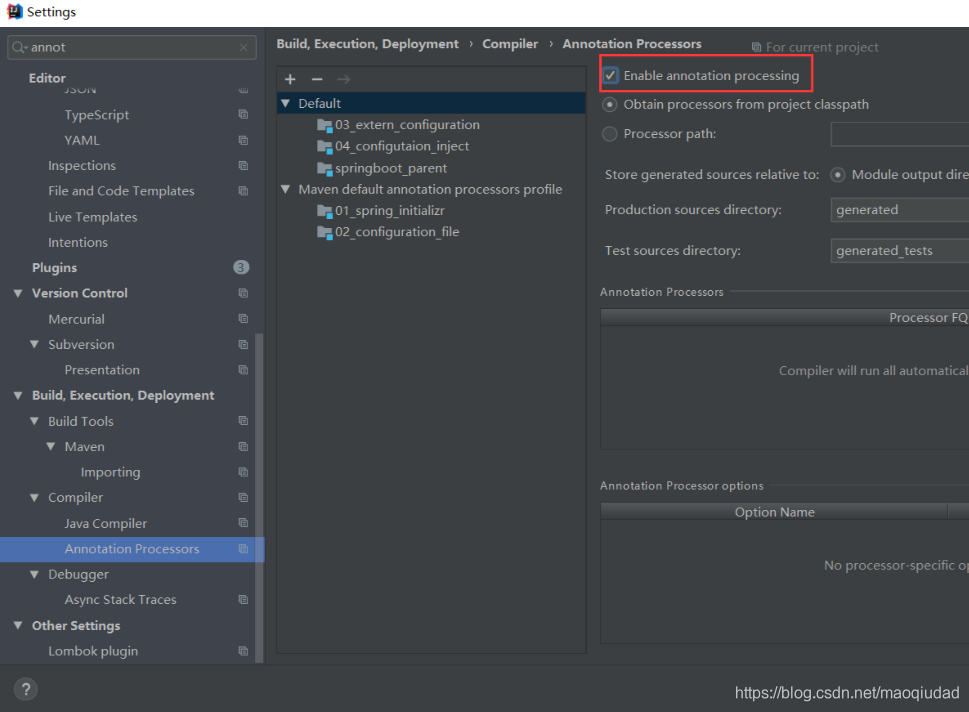The height and width of the screenshot is (712, 969).
Task: Collapse Maven default annotation processors profile
Action: tap(286, 189)
